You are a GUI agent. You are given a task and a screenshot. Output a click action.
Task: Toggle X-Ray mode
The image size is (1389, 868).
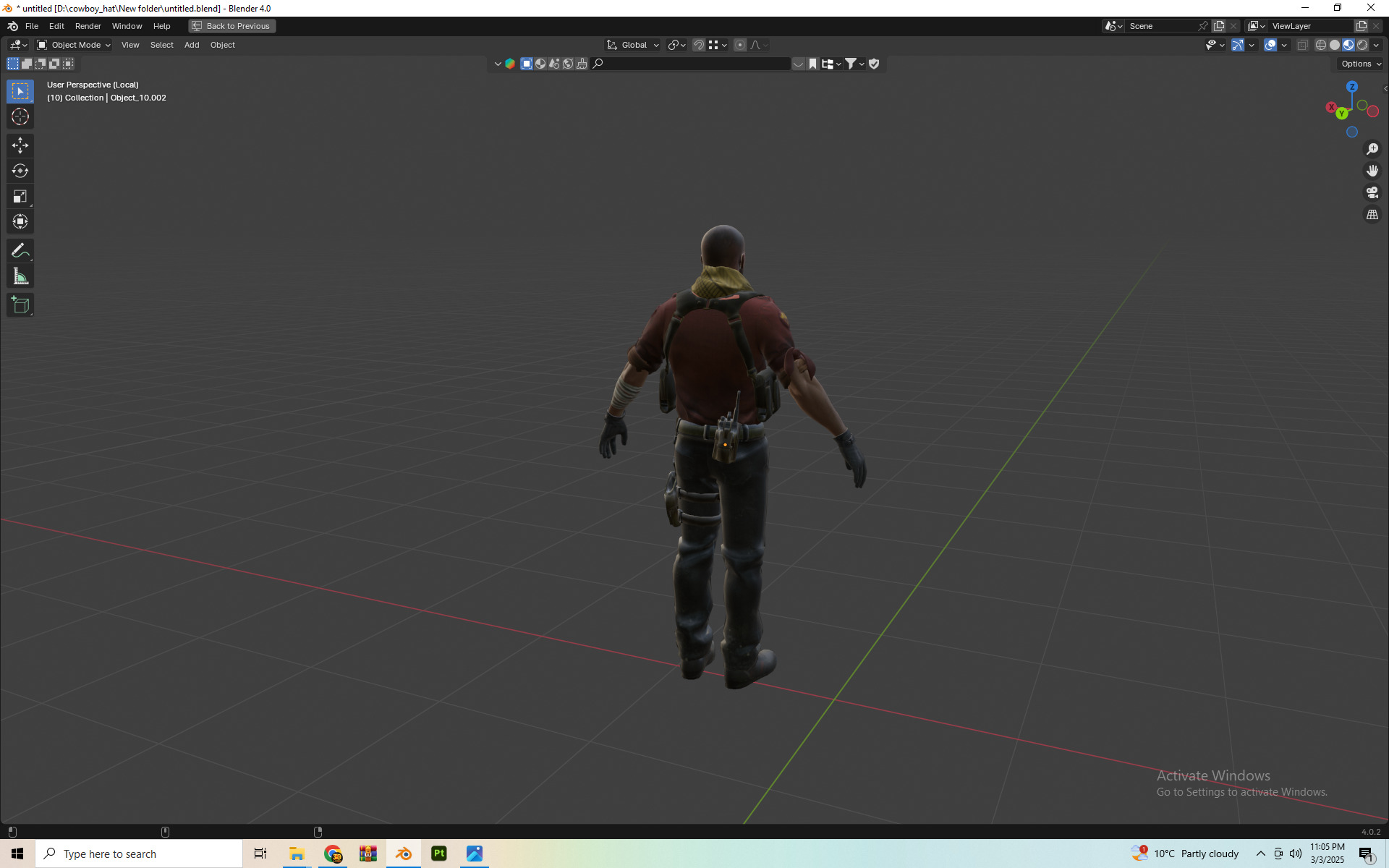[x=1303, y=45]
